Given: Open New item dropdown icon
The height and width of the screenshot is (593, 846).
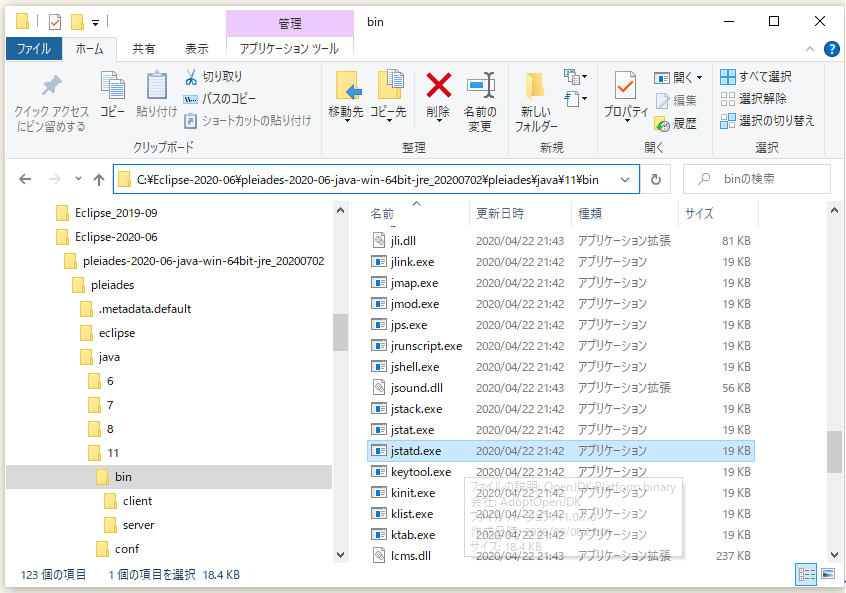Looking at the screenshot, I should tap(575, 77).
